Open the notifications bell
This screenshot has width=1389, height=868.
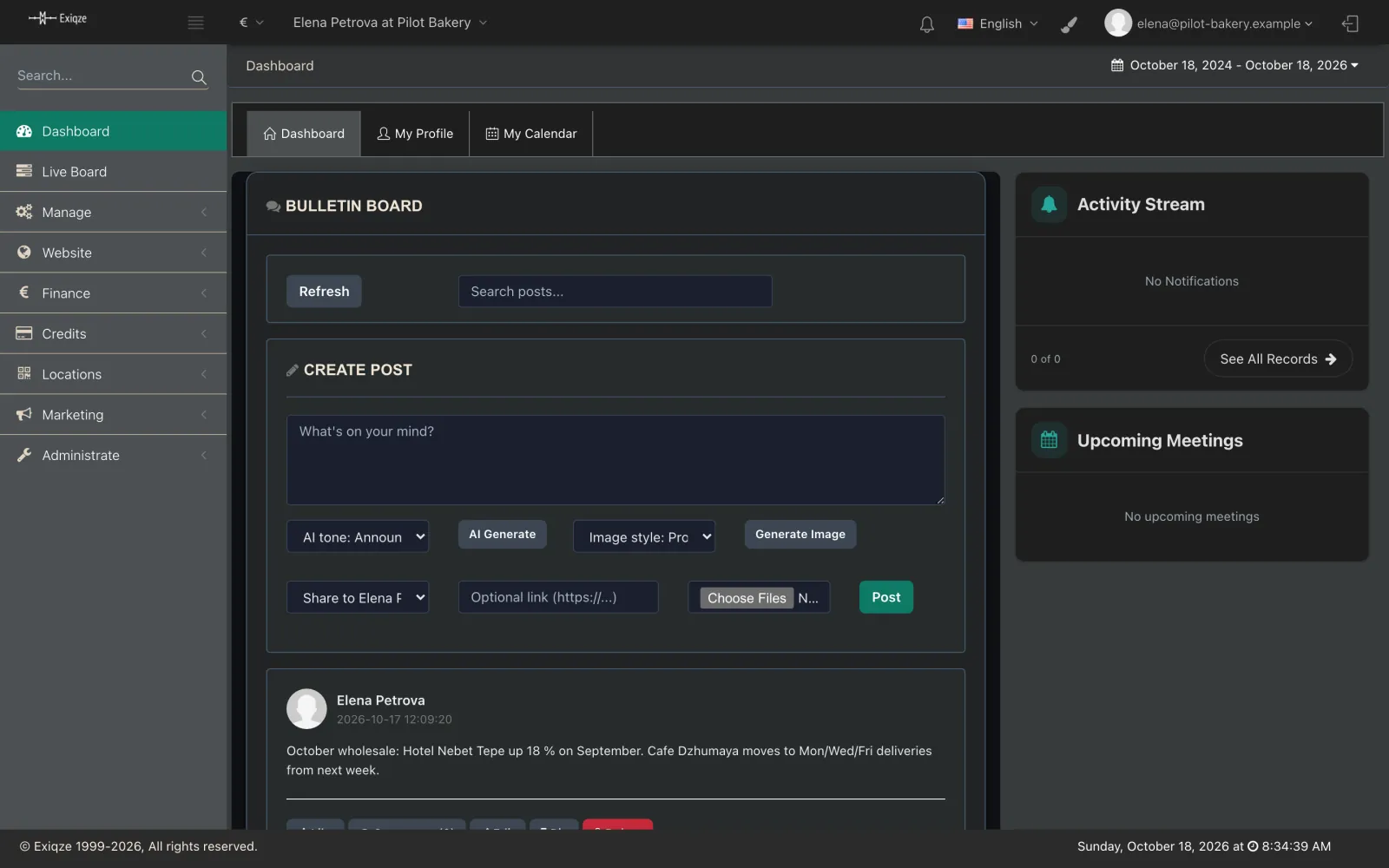[926, 23]
